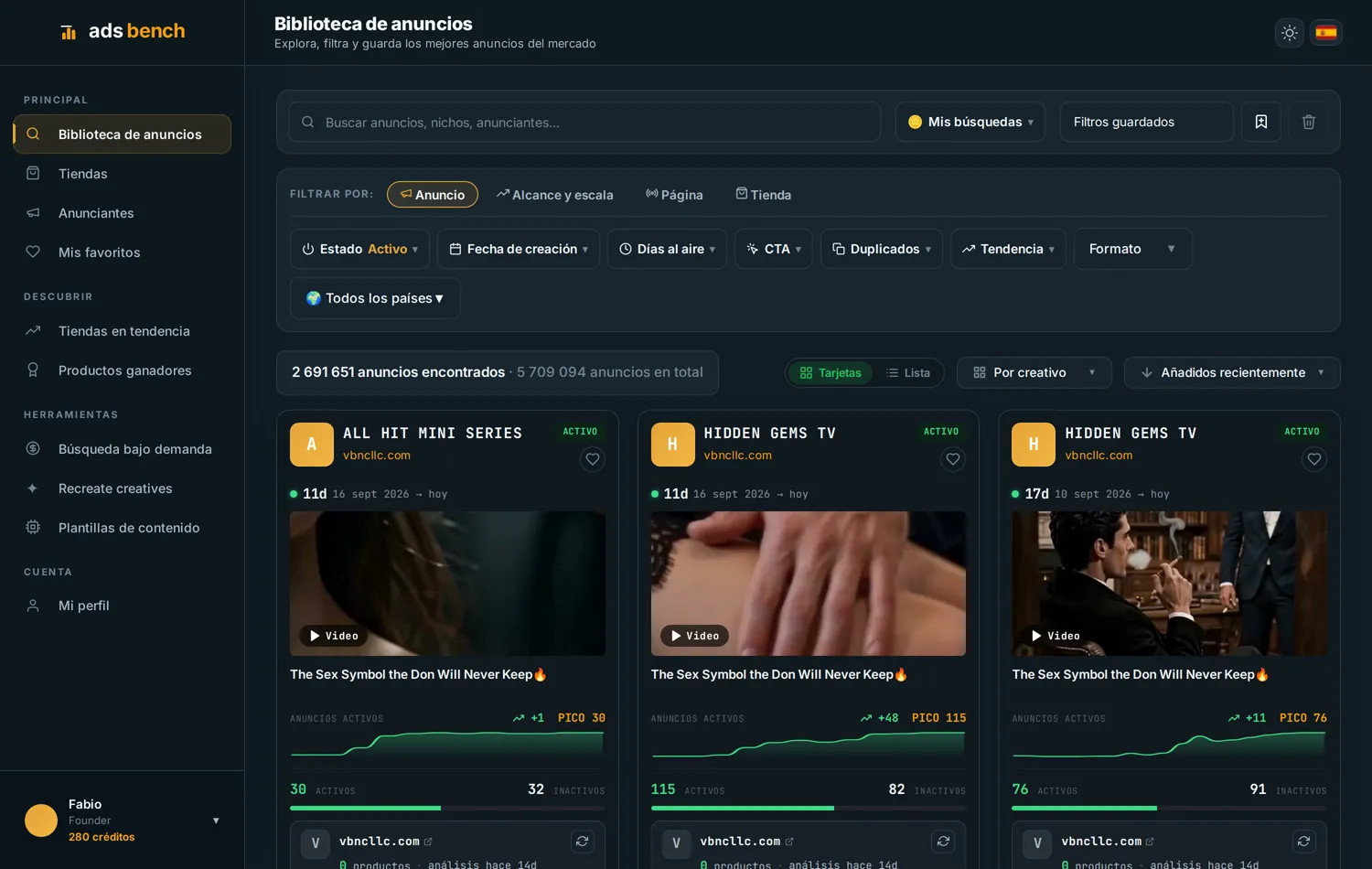1372x869 pixels.
Task: Switch to Tarjetas view
Action: (831, 372)
